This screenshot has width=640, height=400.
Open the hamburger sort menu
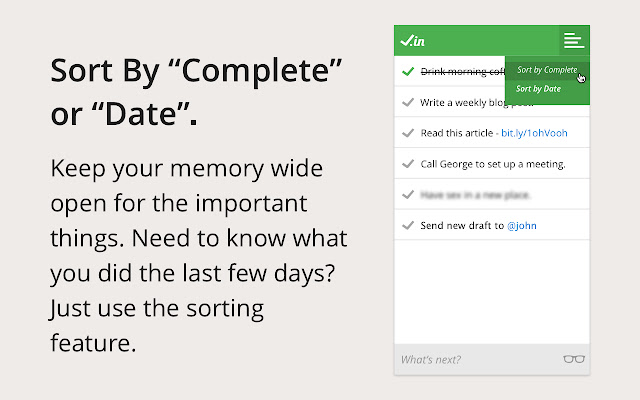(573, 41)
